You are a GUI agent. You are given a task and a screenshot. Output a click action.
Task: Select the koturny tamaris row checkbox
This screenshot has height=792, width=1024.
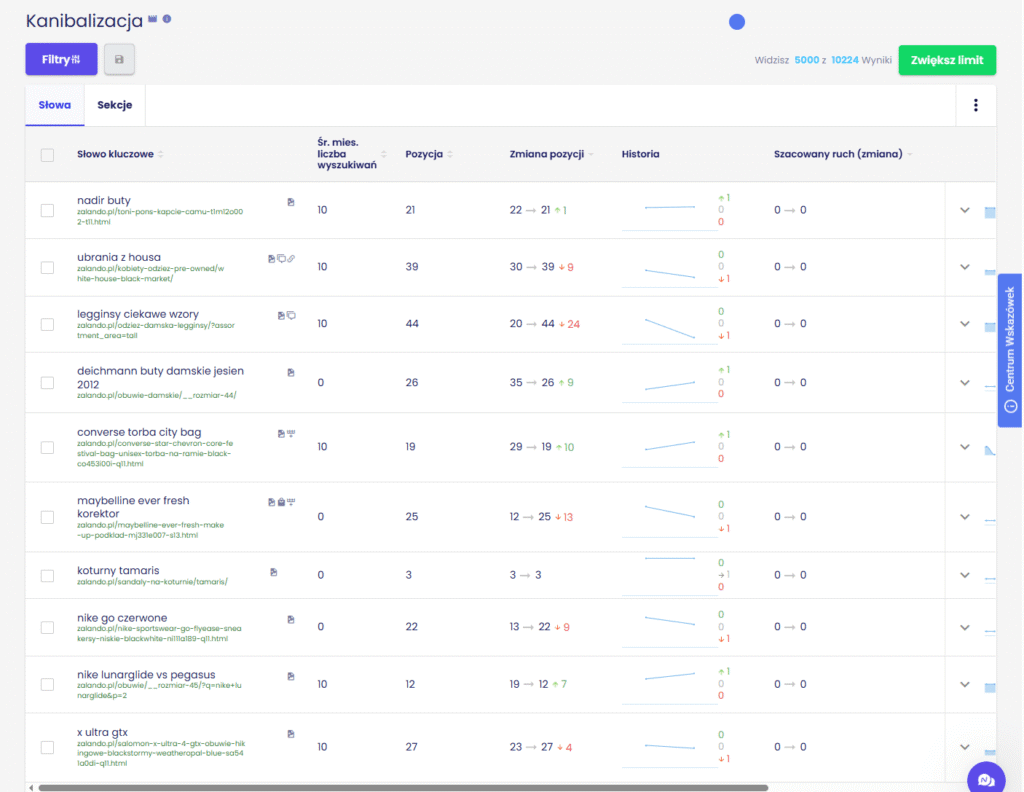point(47,575)
